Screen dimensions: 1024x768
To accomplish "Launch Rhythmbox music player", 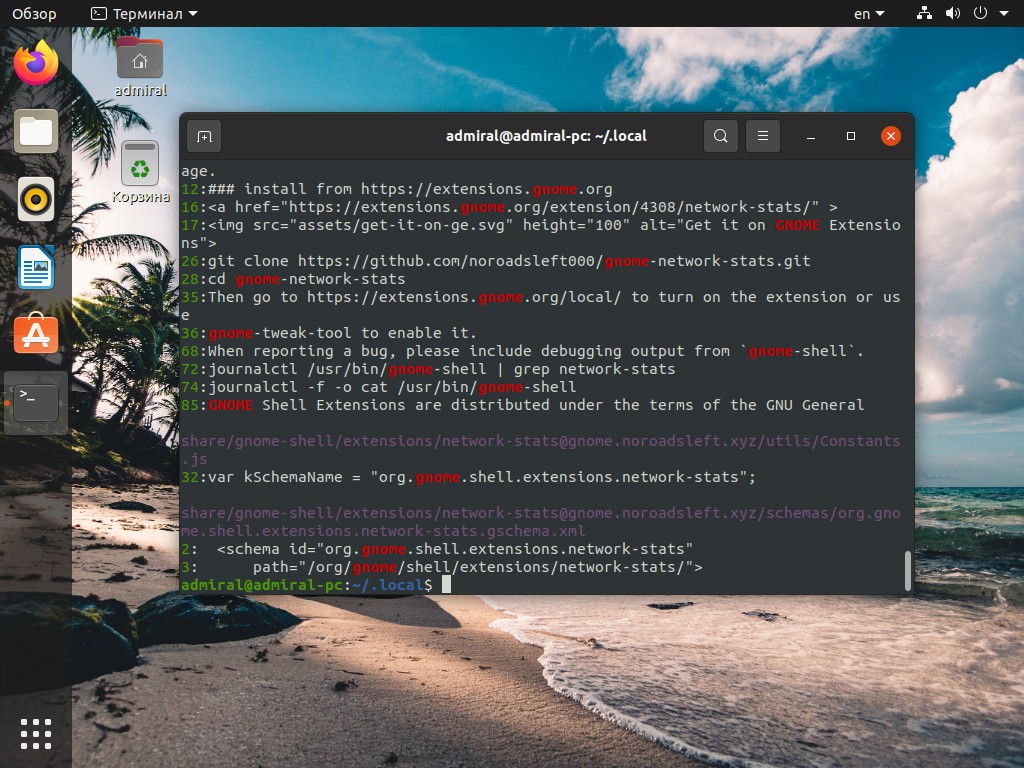I will (36, 199).
